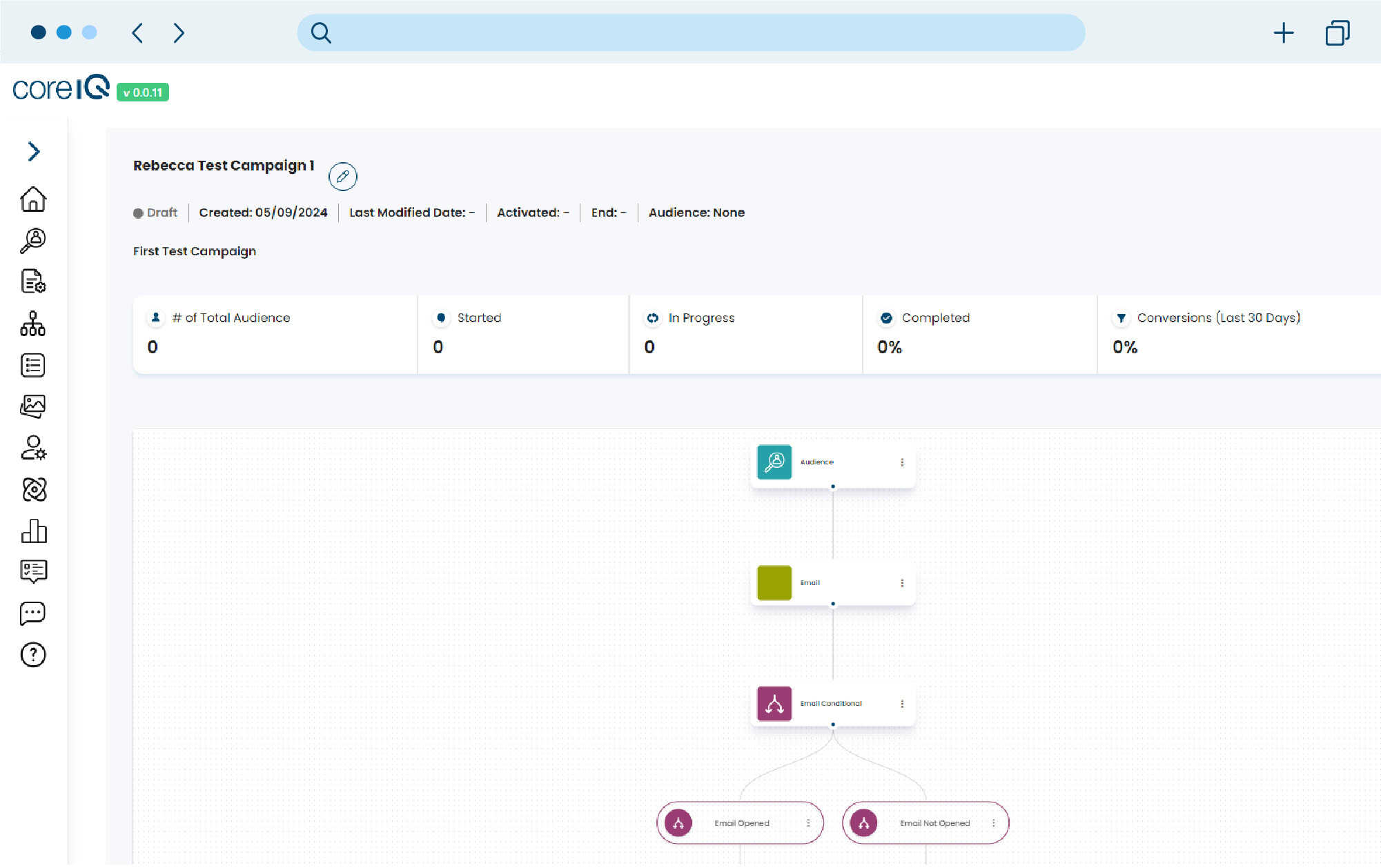Click the home icon in sidebar

(x=33, y=199)
